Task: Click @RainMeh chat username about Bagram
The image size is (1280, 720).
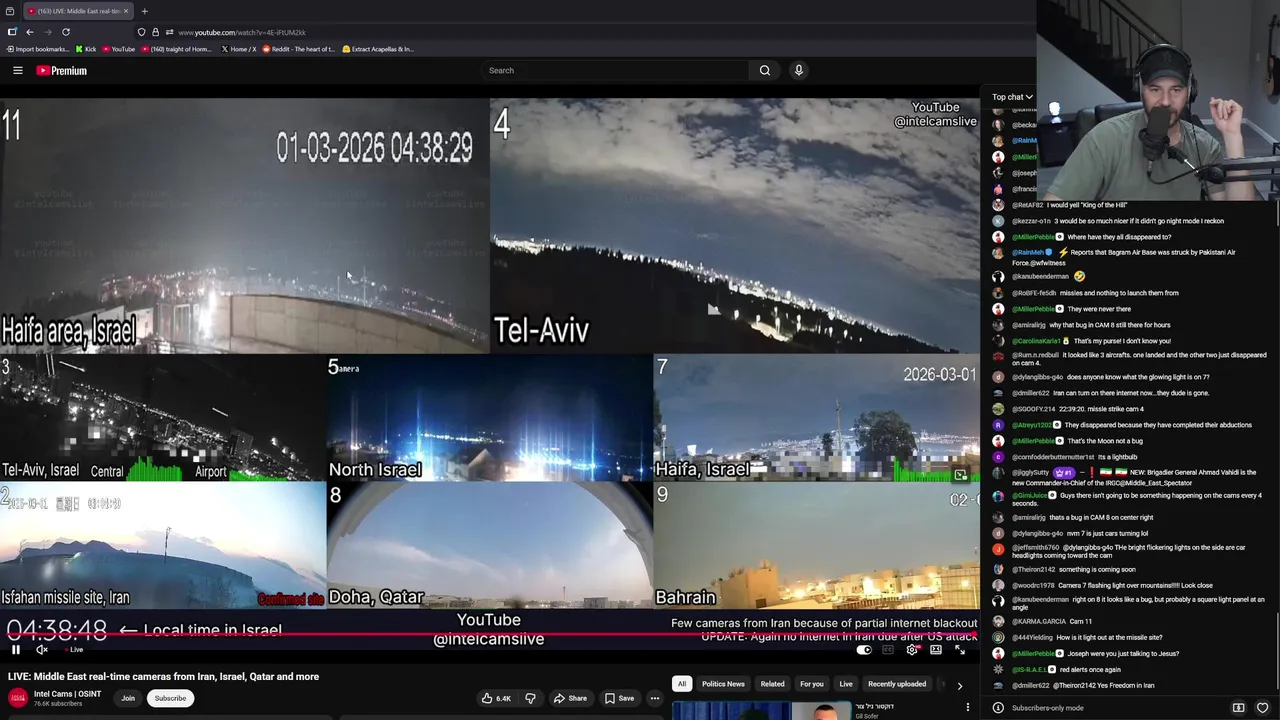Action: [x=1028, y=253]
